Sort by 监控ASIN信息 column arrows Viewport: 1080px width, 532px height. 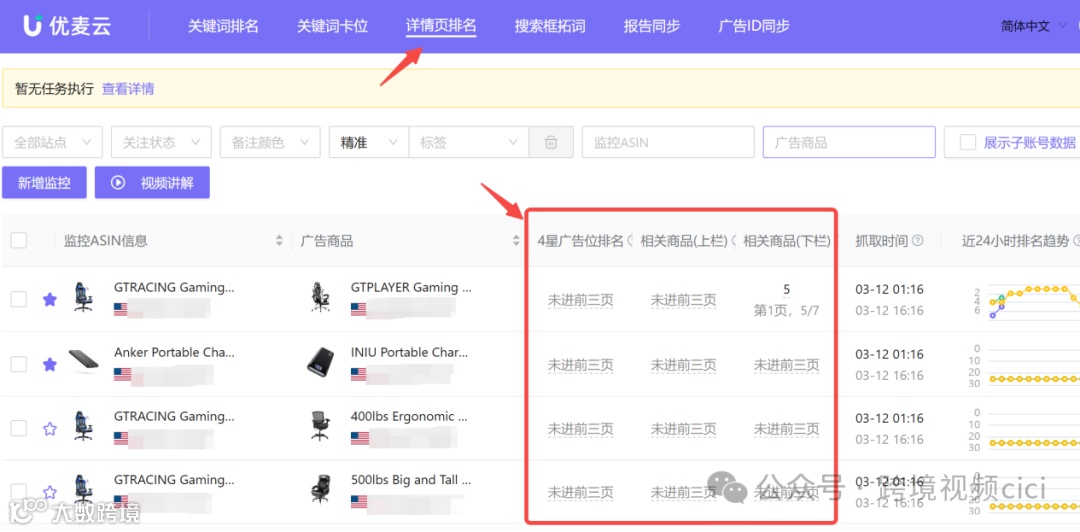[279, 241]
